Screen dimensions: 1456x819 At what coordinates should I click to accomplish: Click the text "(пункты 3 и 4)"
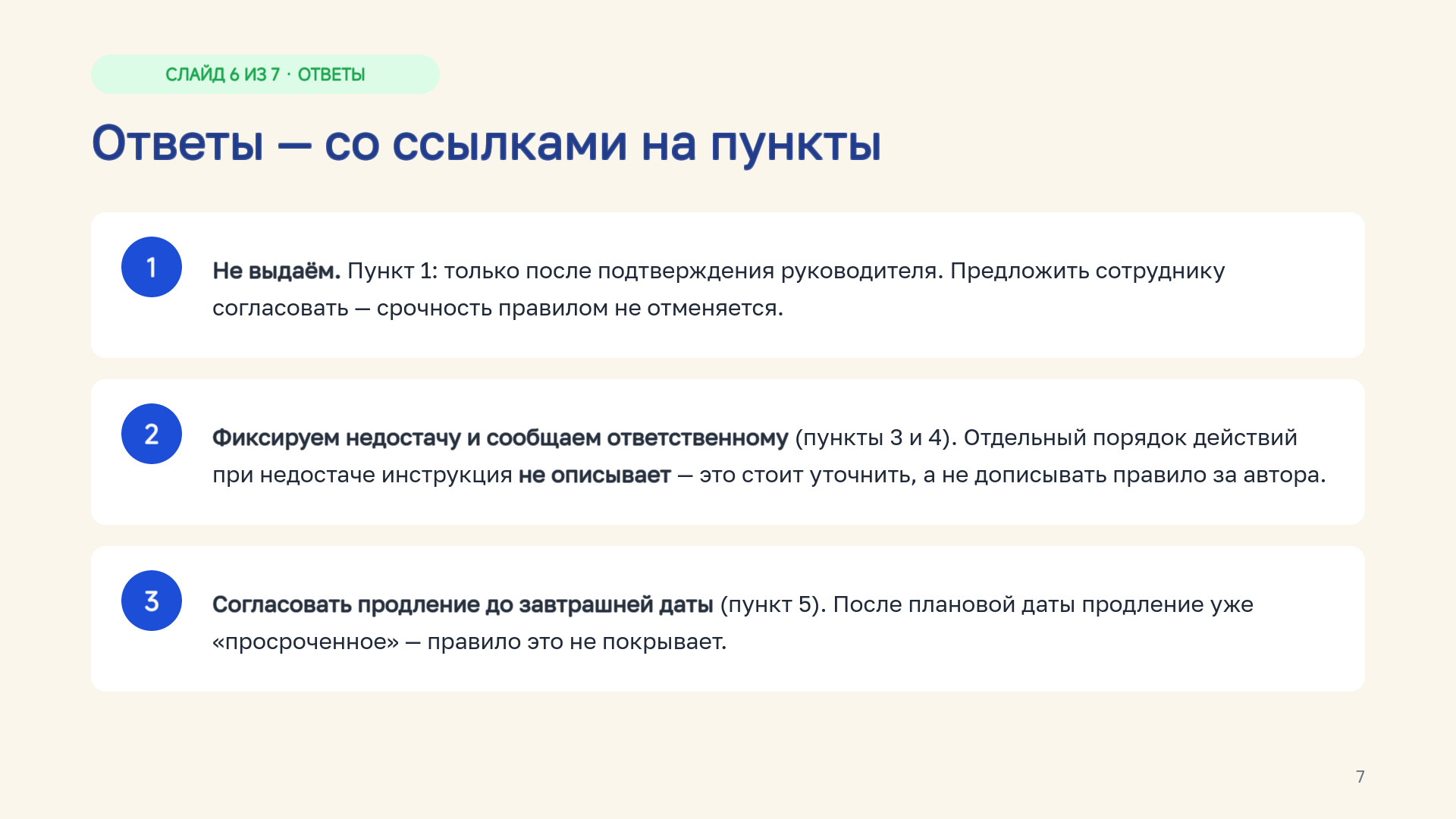[872, 438]
